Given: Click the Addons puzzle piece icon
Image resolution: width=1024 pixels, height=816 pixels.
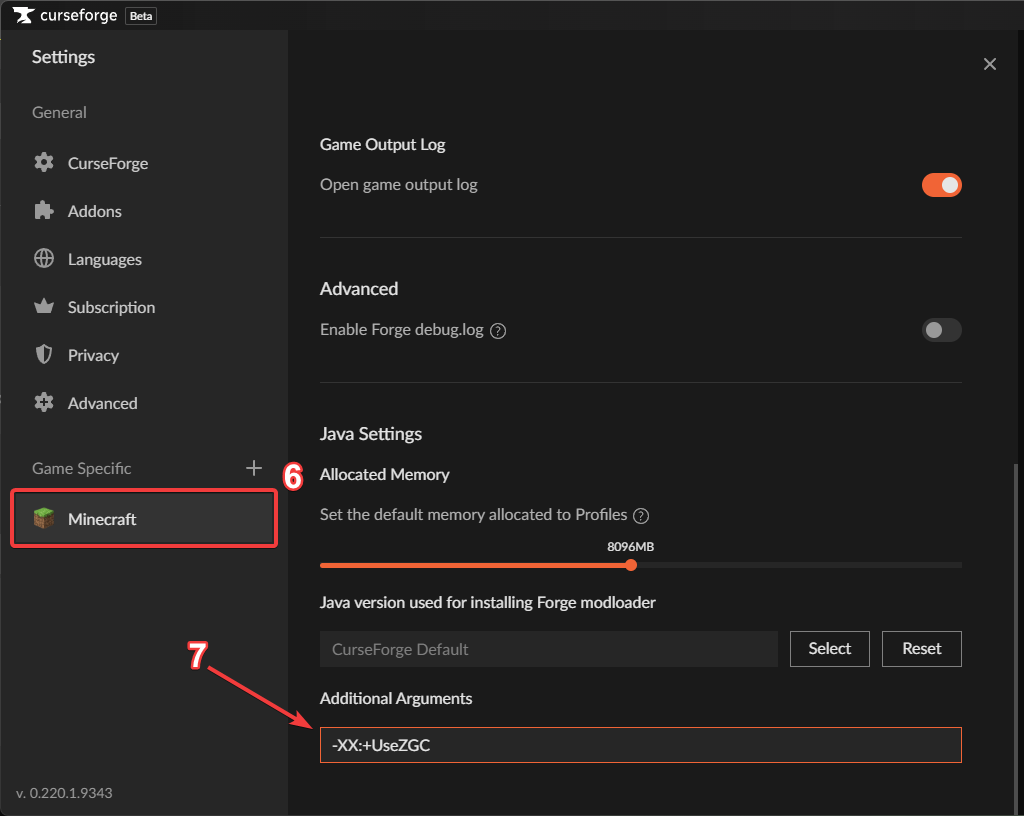Looking at the screenshot, I should [x=44, y=210].
